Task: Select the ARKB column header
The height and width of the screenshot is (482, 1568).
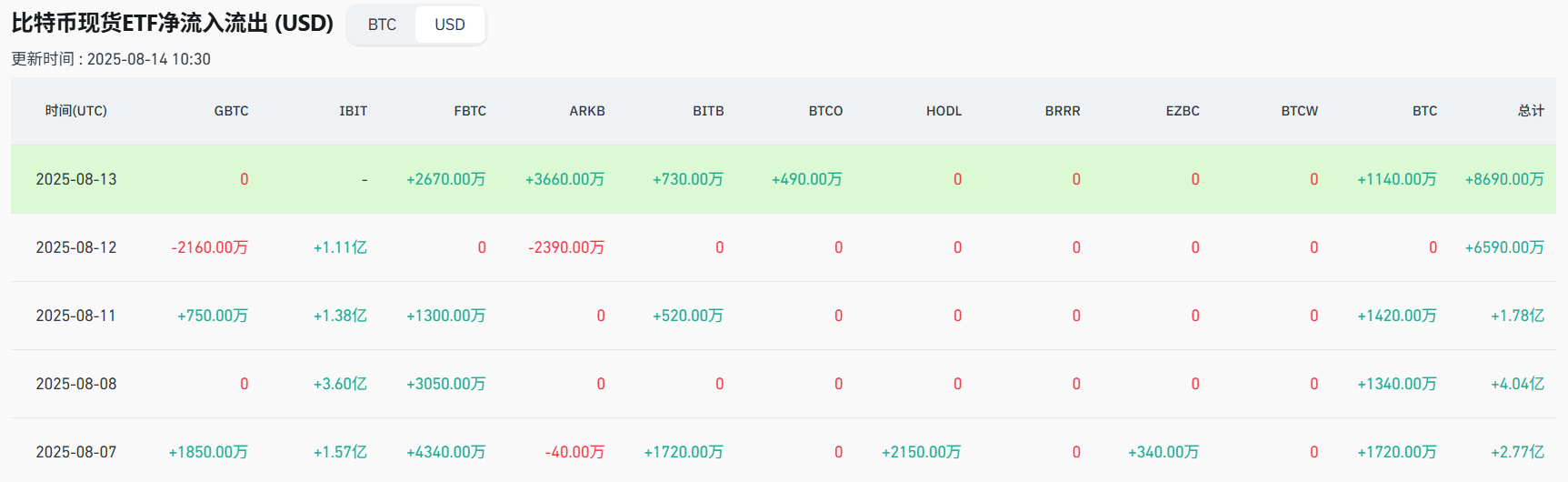Action: 586,111
